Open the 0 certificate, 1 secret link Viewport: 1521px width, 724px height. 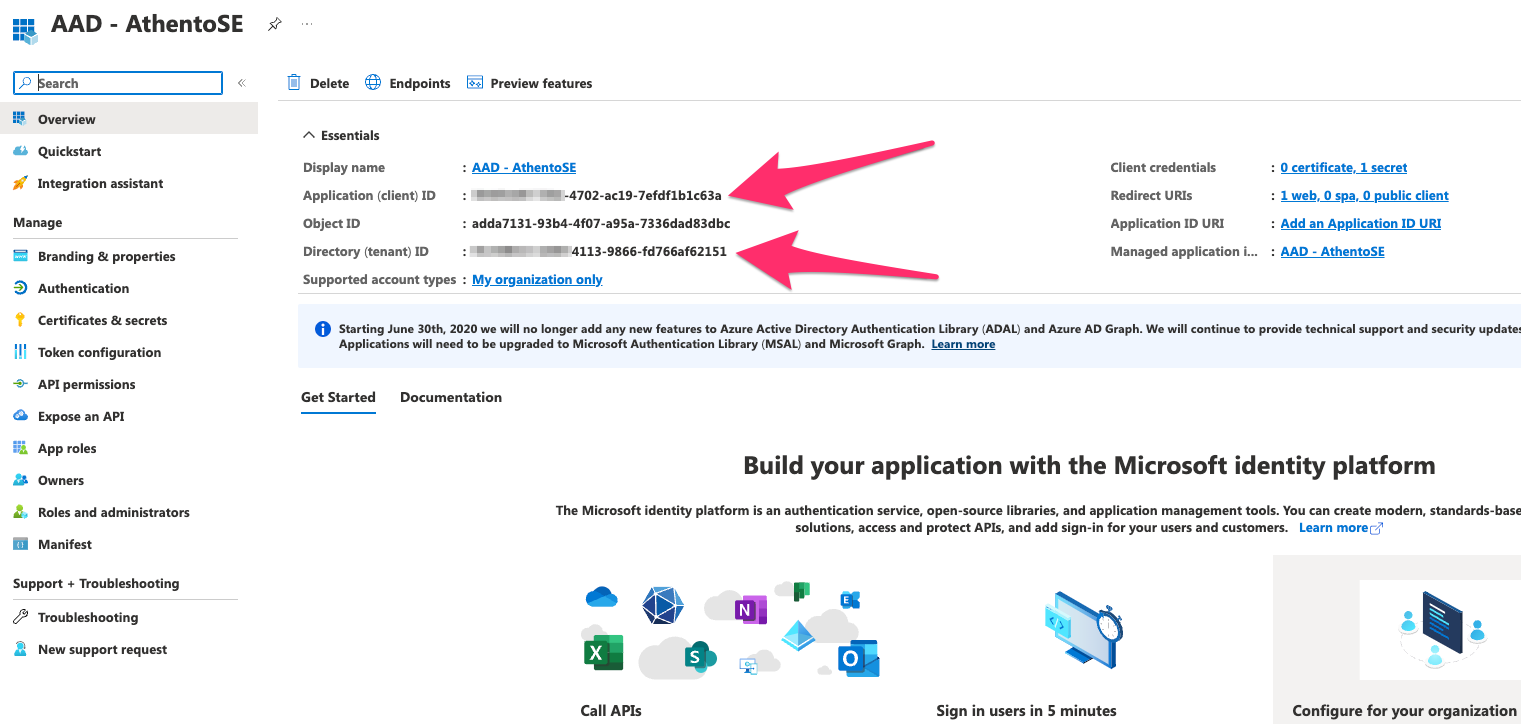click(1343, 167)
